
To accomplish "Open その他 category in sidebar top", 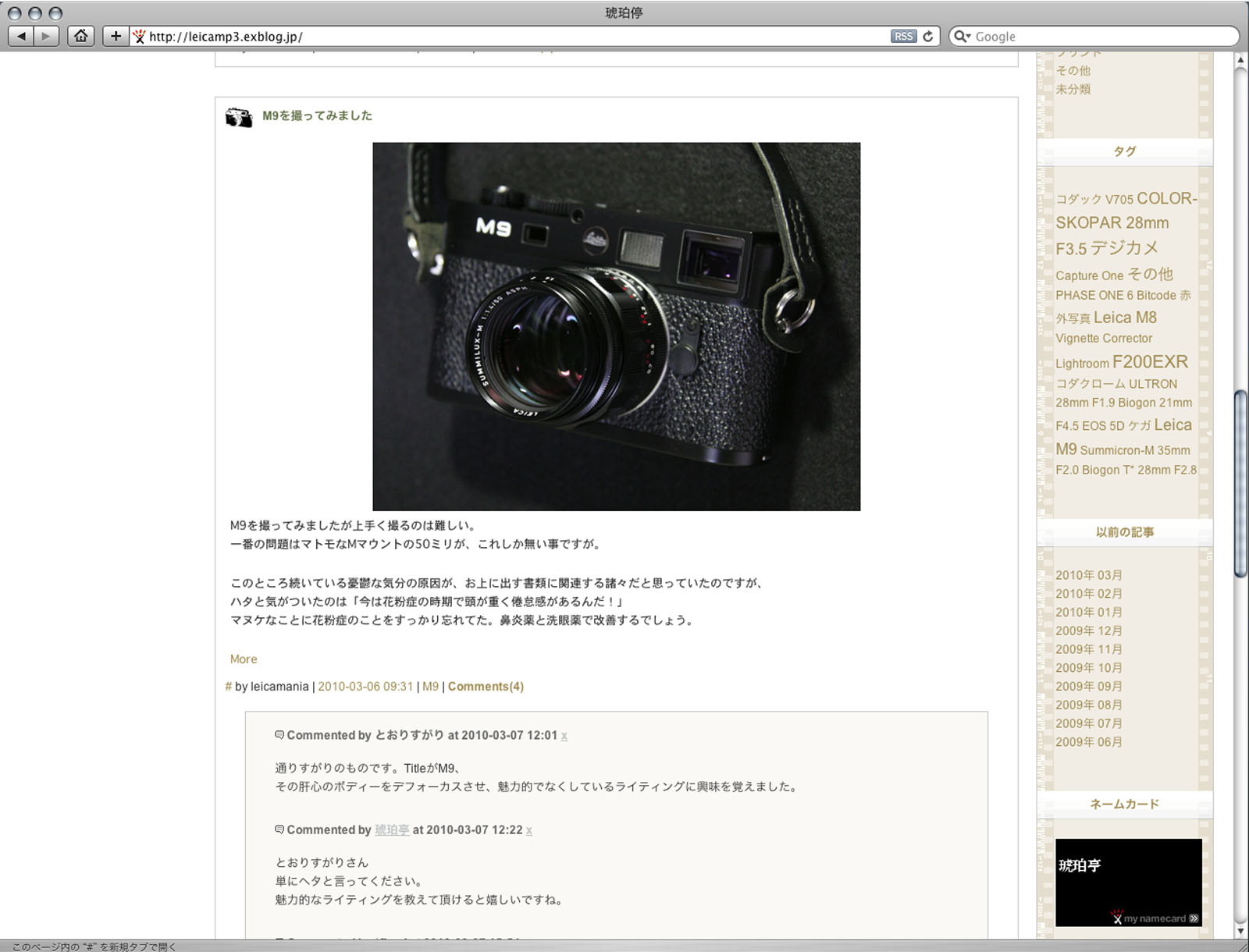I will tap(1073, 70).
